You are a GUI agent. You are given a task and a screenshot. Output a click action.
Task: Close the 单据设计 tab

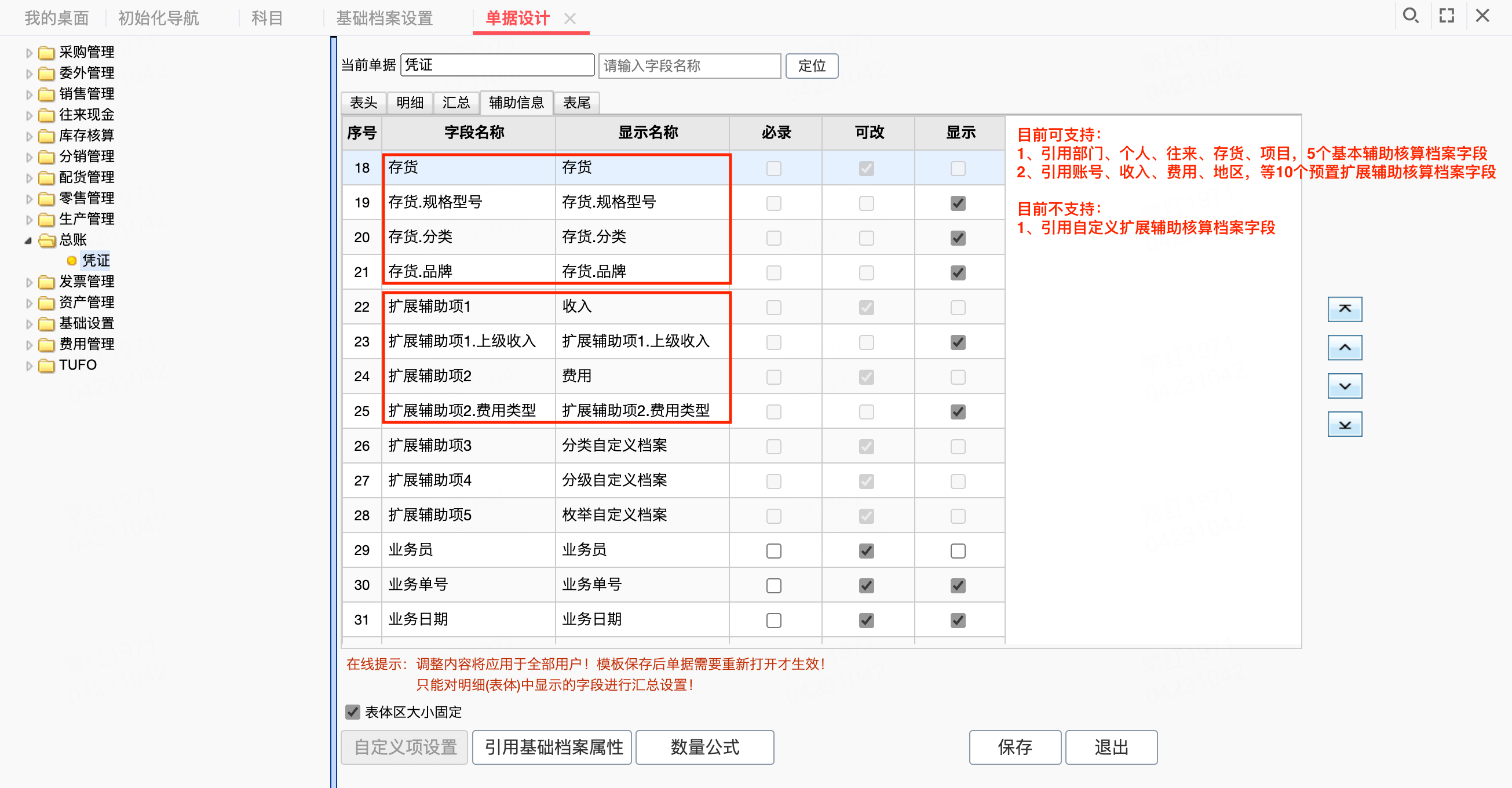(x=569, y=19)
